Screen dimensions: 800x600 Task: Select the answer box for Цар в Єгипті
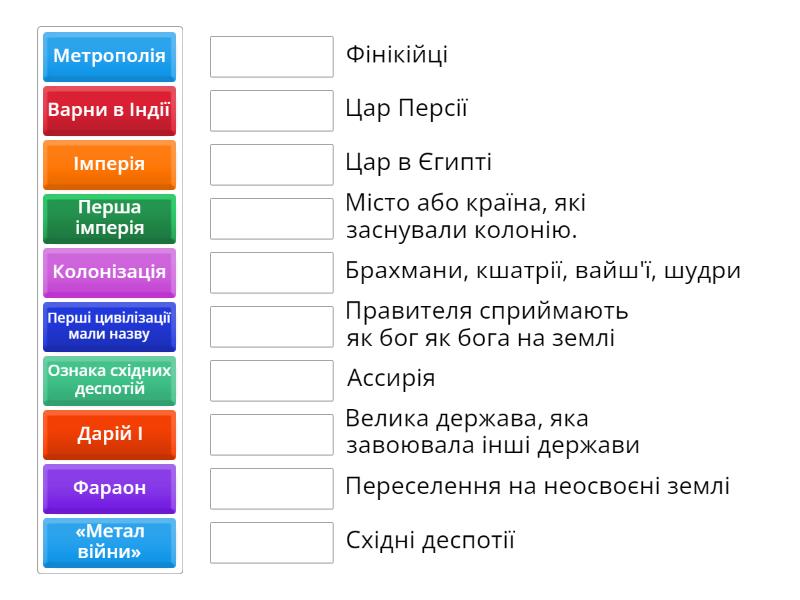272,165
